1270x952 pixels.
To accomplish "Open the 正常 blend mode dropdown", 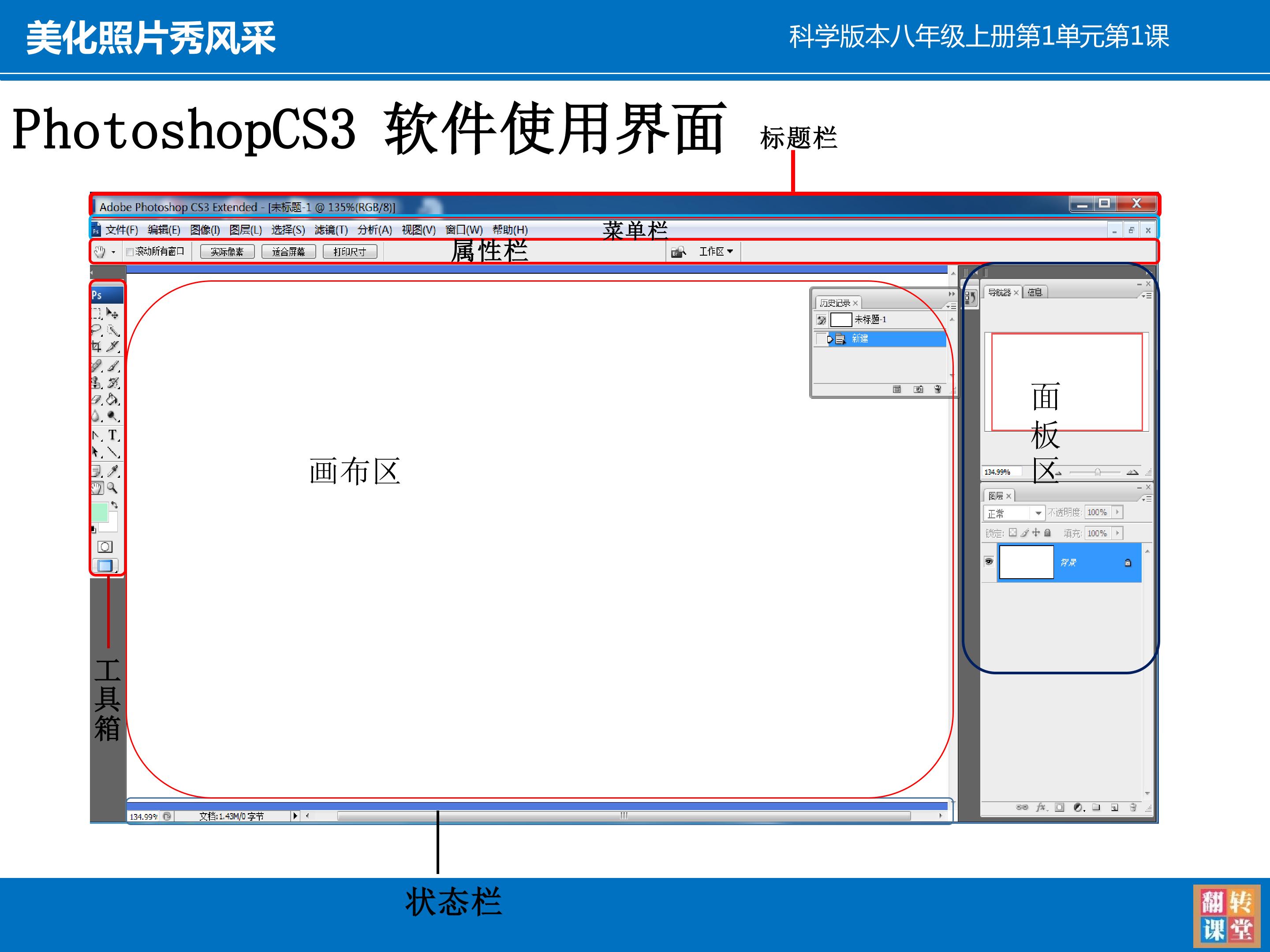I will [x=1014, y=513].
